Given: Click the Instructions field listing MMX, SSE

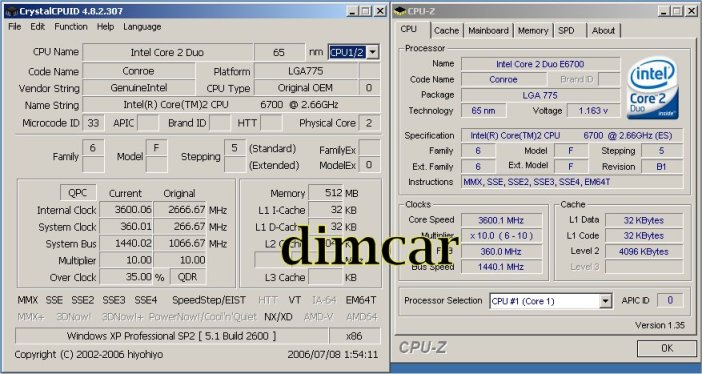Looking at the screenshot, I should (573, 182).
